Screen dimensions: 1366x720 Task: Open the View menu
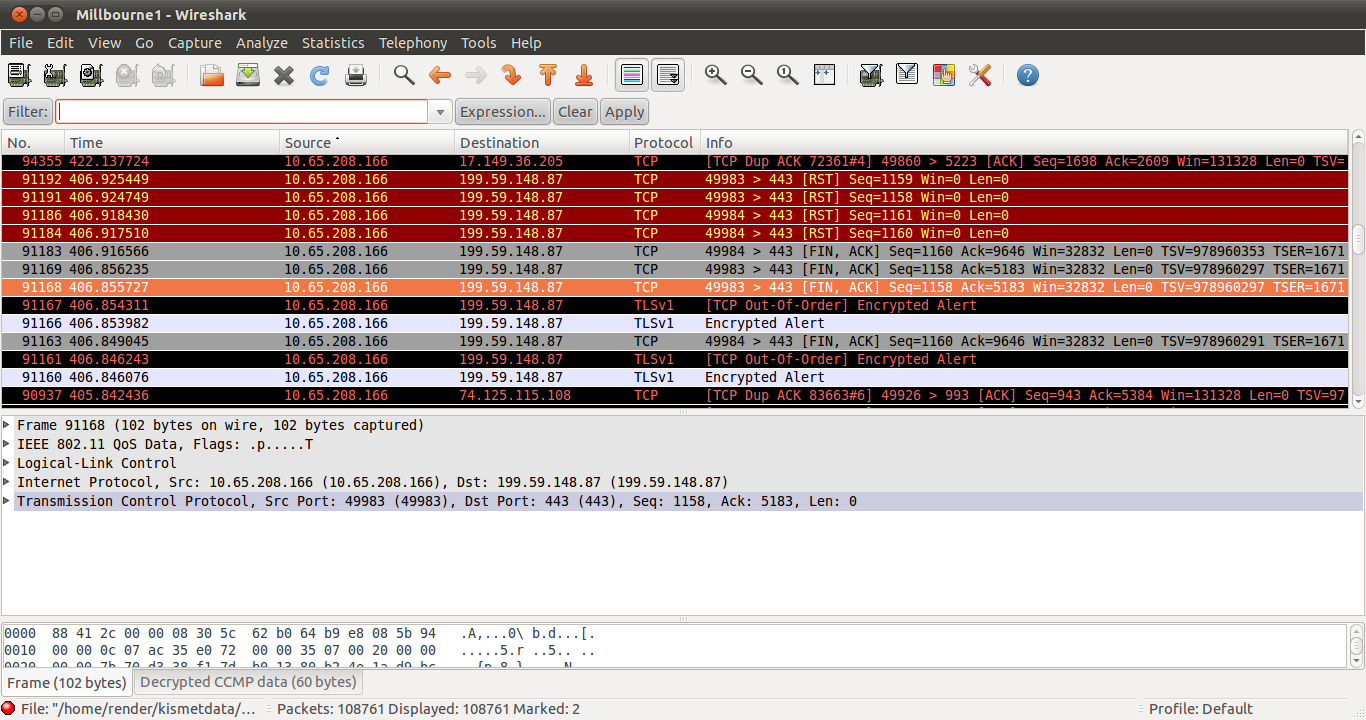104,43
